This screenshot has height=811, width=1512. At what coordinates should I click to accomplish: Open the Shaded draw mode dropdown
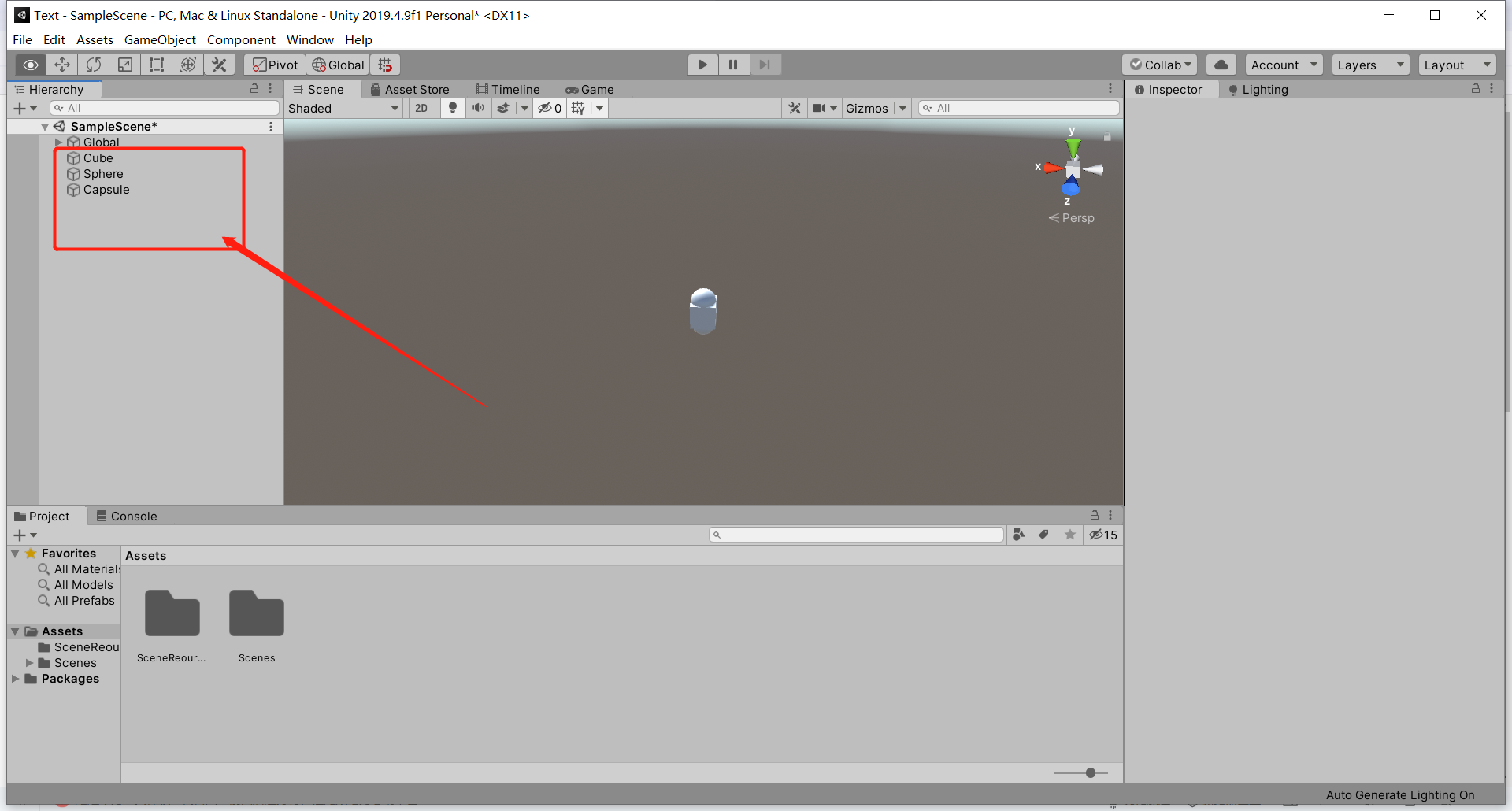coord(343,108)
